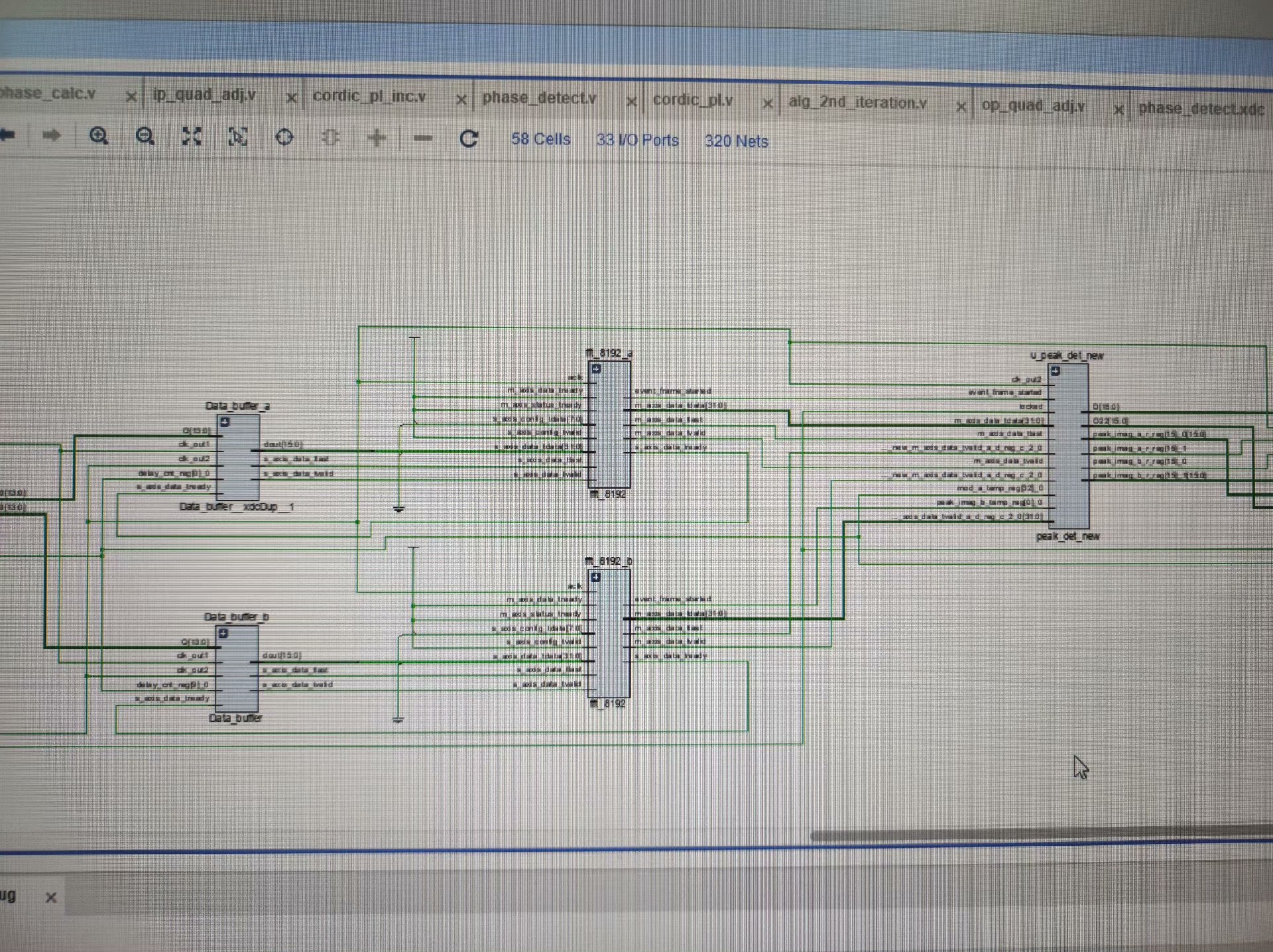Click the plus icon in schematic toolbar
The image size is (1273, 952).
tap(377, 138)
